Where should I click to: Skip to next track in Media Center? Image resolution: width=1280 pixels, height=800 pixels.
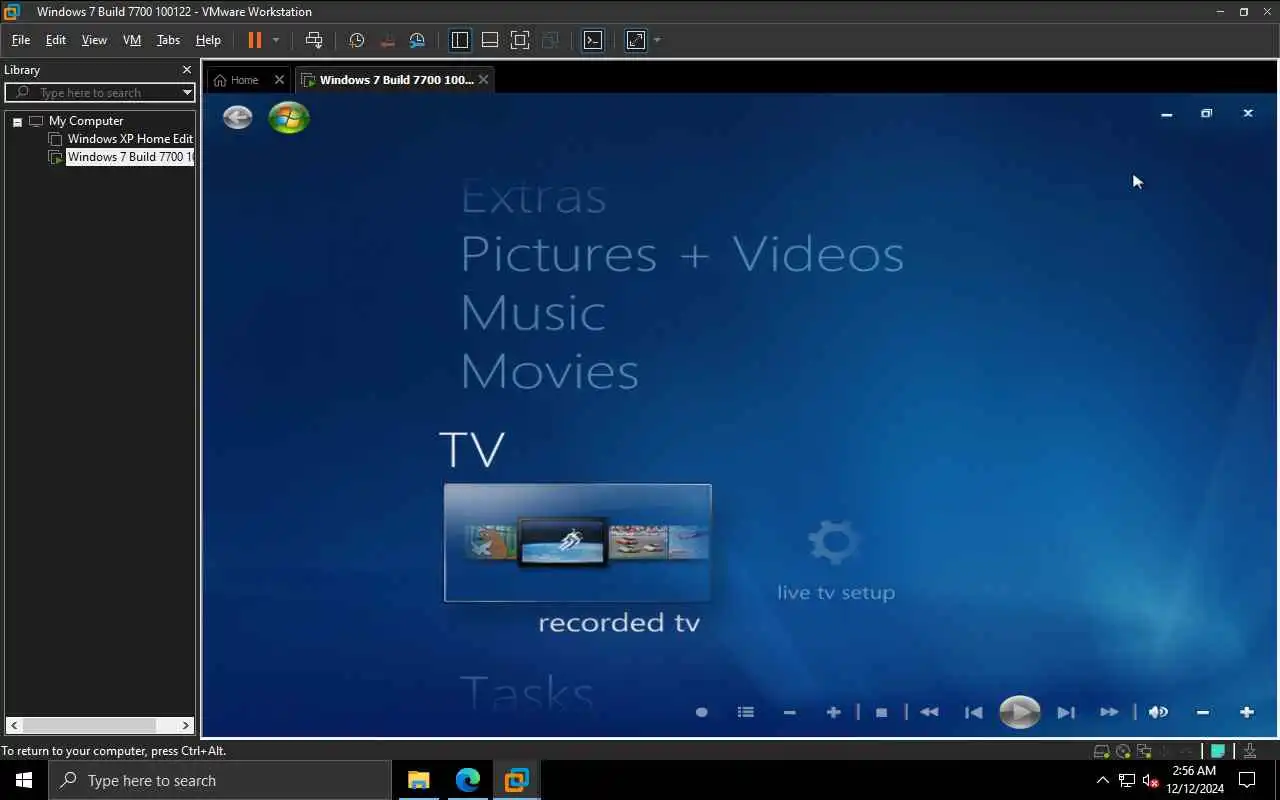click(x=1066, y=712)
